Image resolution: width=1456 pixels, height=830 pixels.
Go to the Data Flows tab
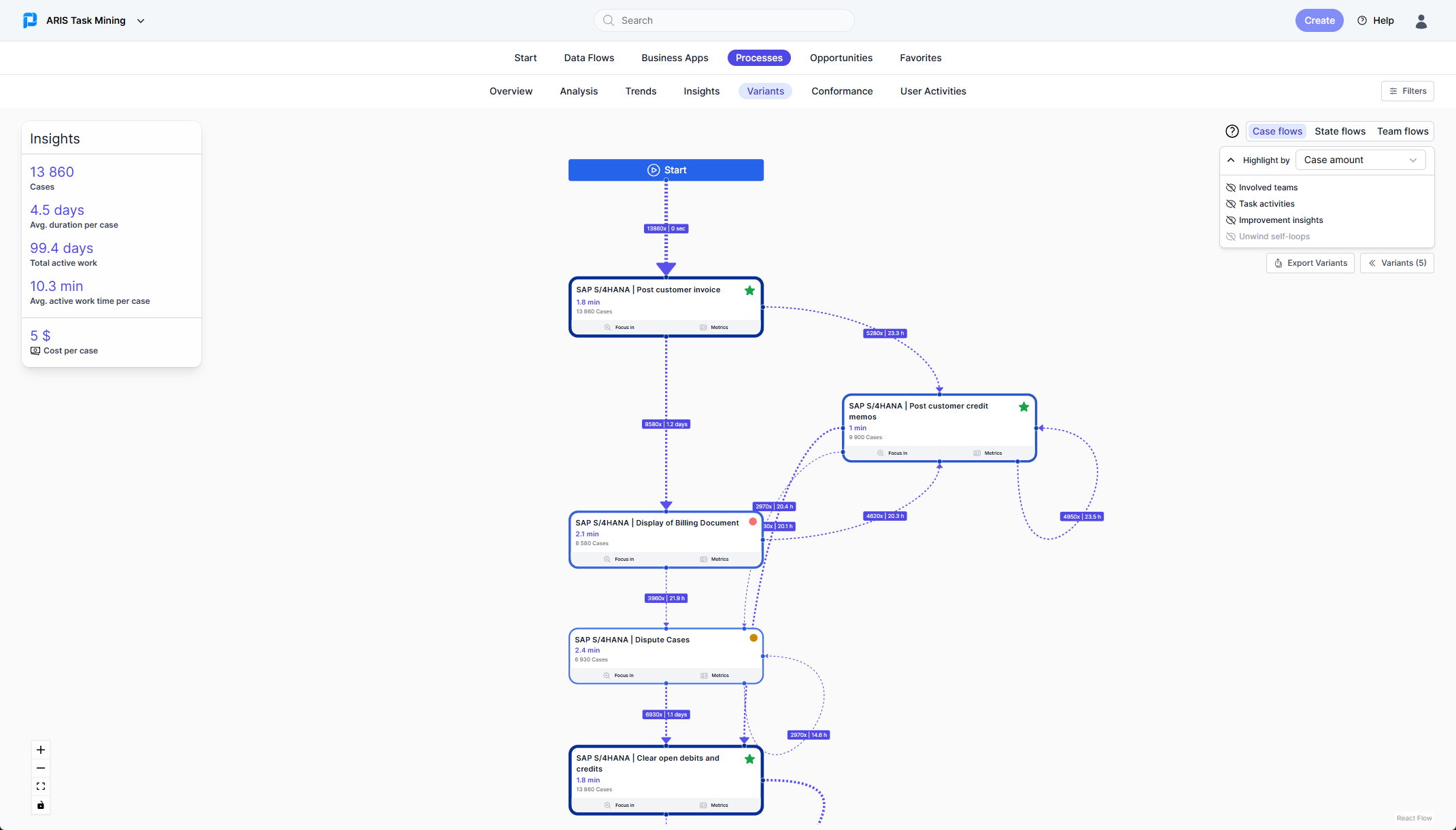point(589,58)
